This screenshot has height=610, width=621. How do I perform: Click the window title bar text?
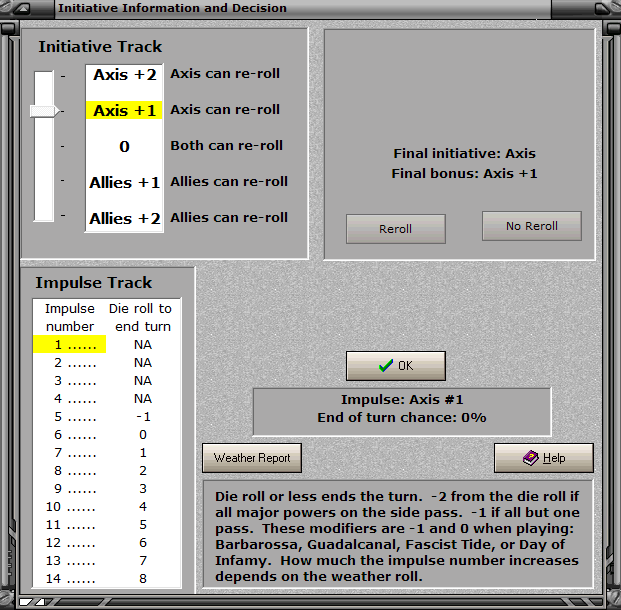click(x=172, y=8)
